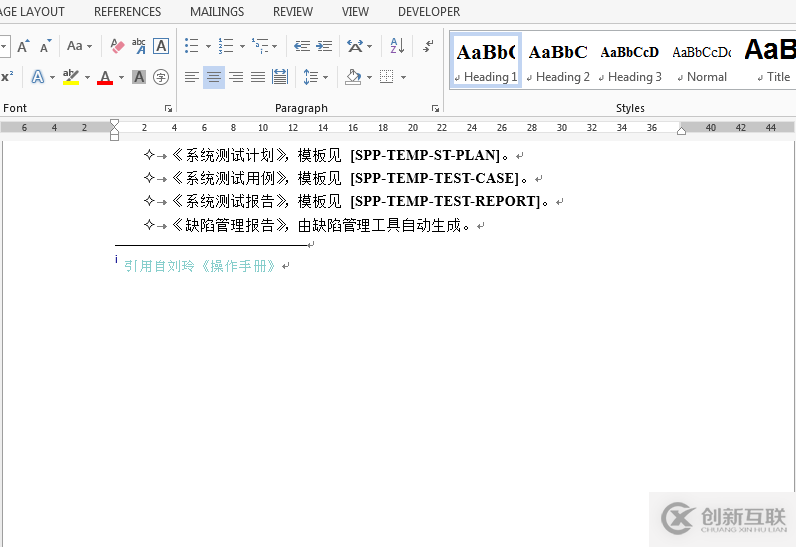Click the Shrink Font icon
796x547 pixels.
click(x=46, y=46)
